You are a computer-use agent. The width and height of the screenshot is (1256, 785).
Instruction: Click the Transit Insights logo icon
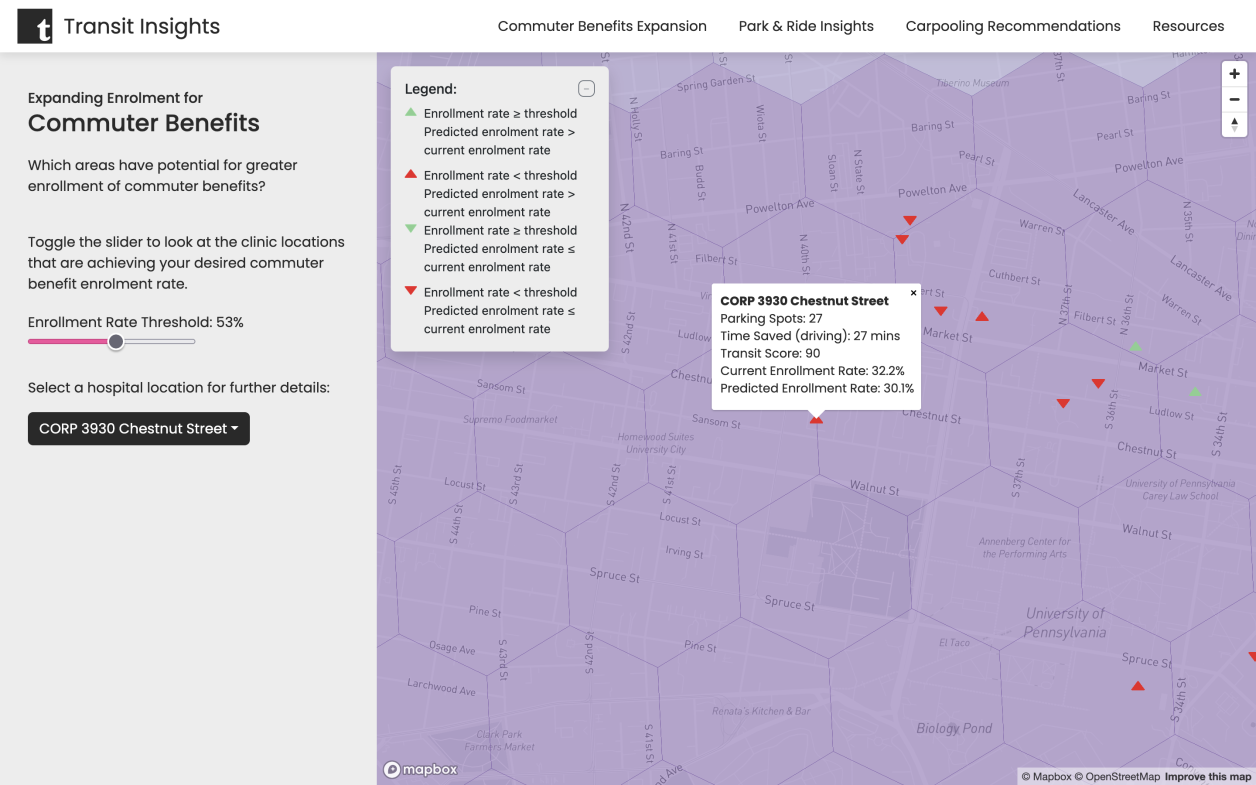click(35, 27)
